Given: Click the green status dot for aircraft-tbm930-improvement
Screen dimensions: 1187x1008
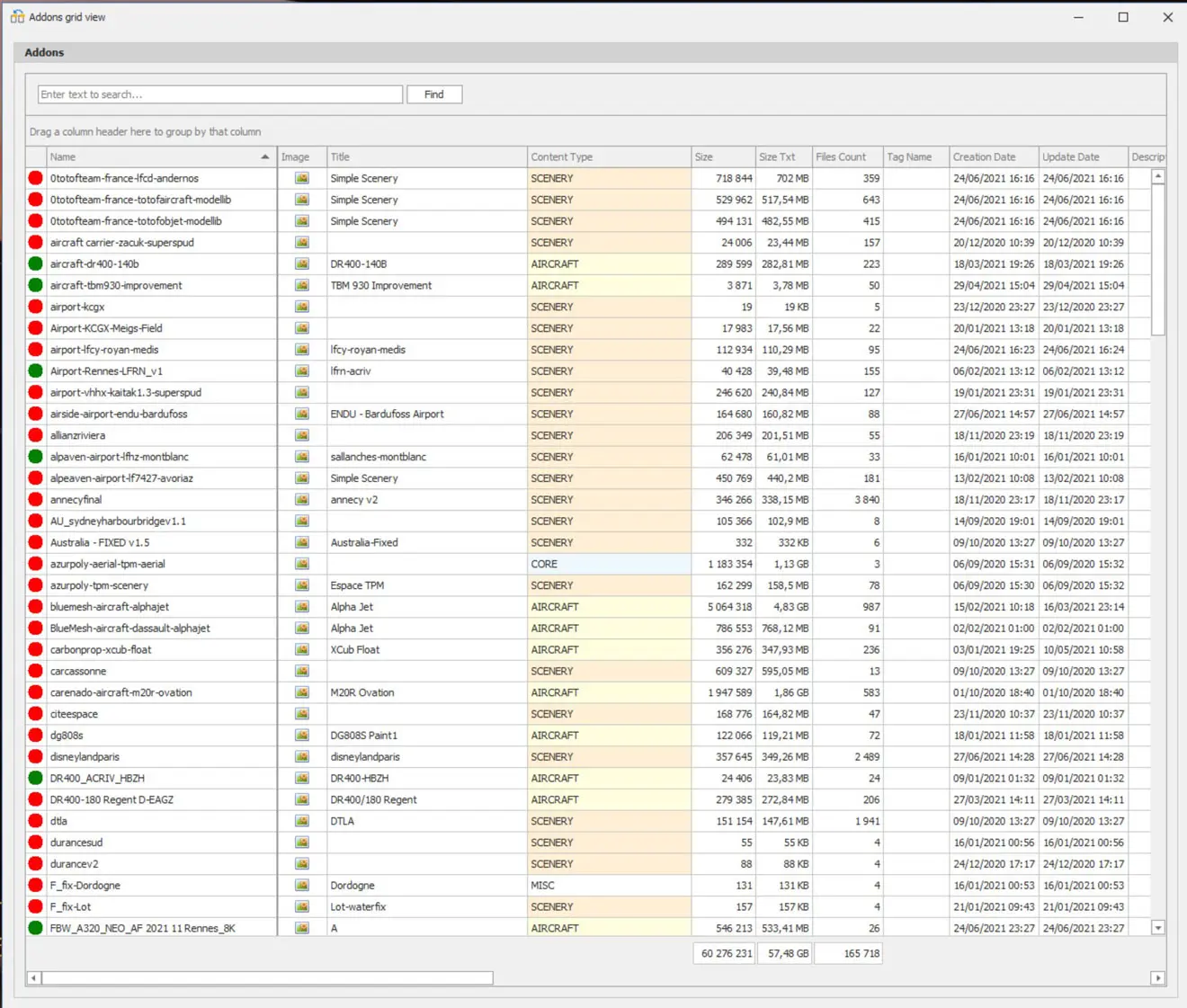Looking at the screenshot, I should click(36, 285).
